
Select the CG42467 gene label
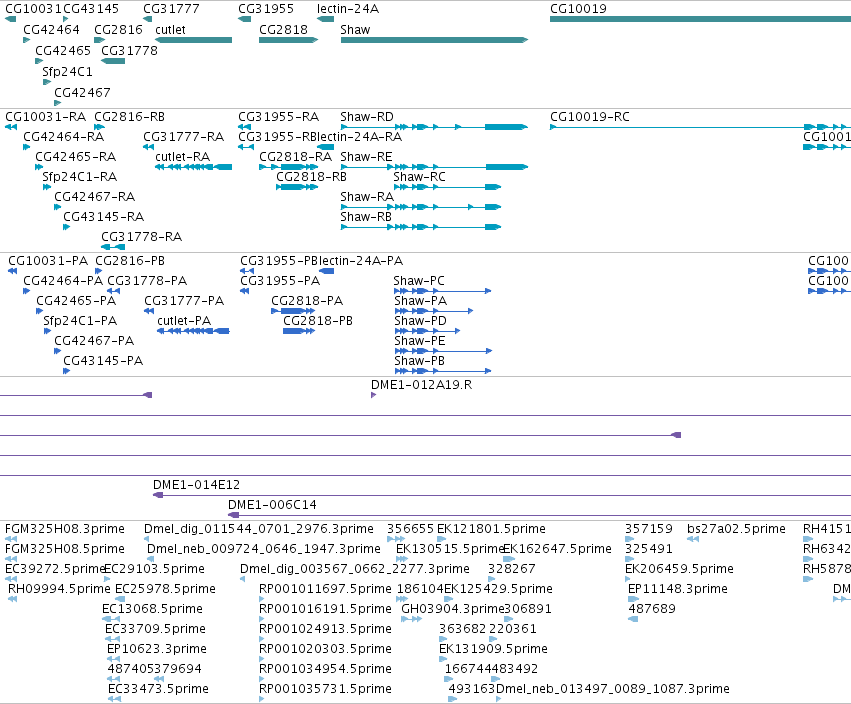[82, 93]
